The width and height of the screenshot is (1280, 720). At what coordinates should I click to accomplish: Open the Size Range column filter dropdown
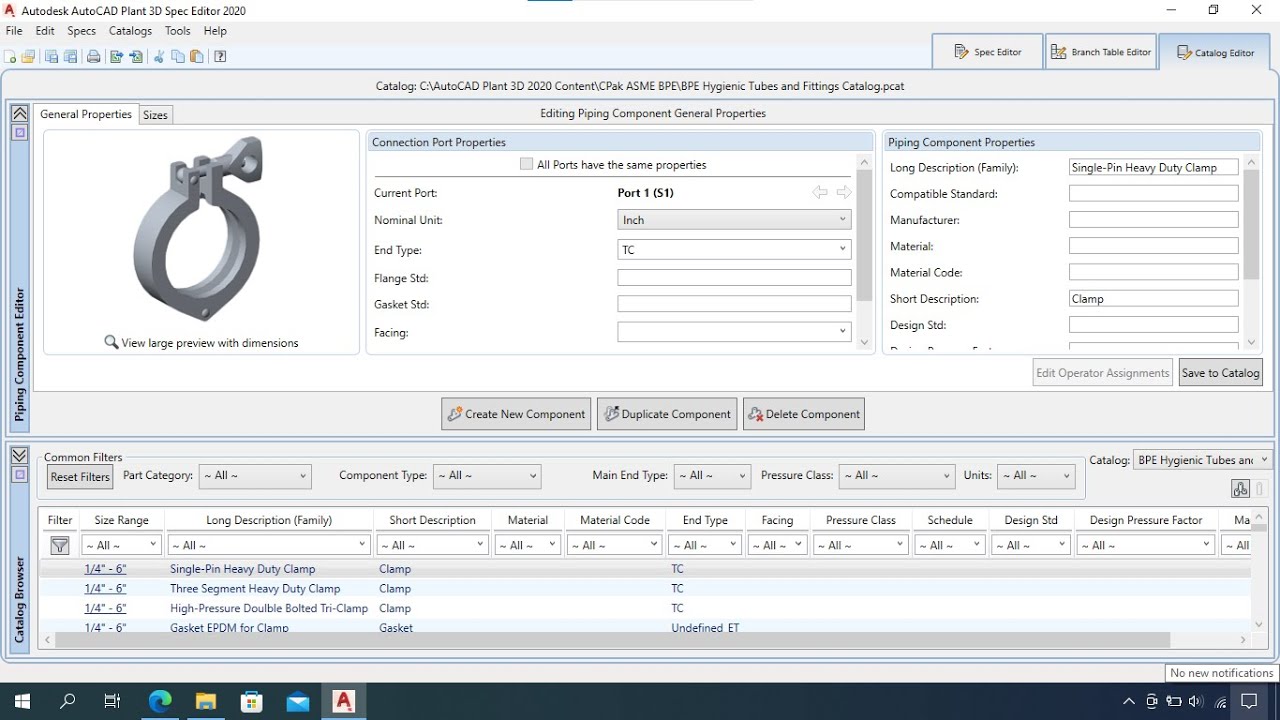point(121,545)
